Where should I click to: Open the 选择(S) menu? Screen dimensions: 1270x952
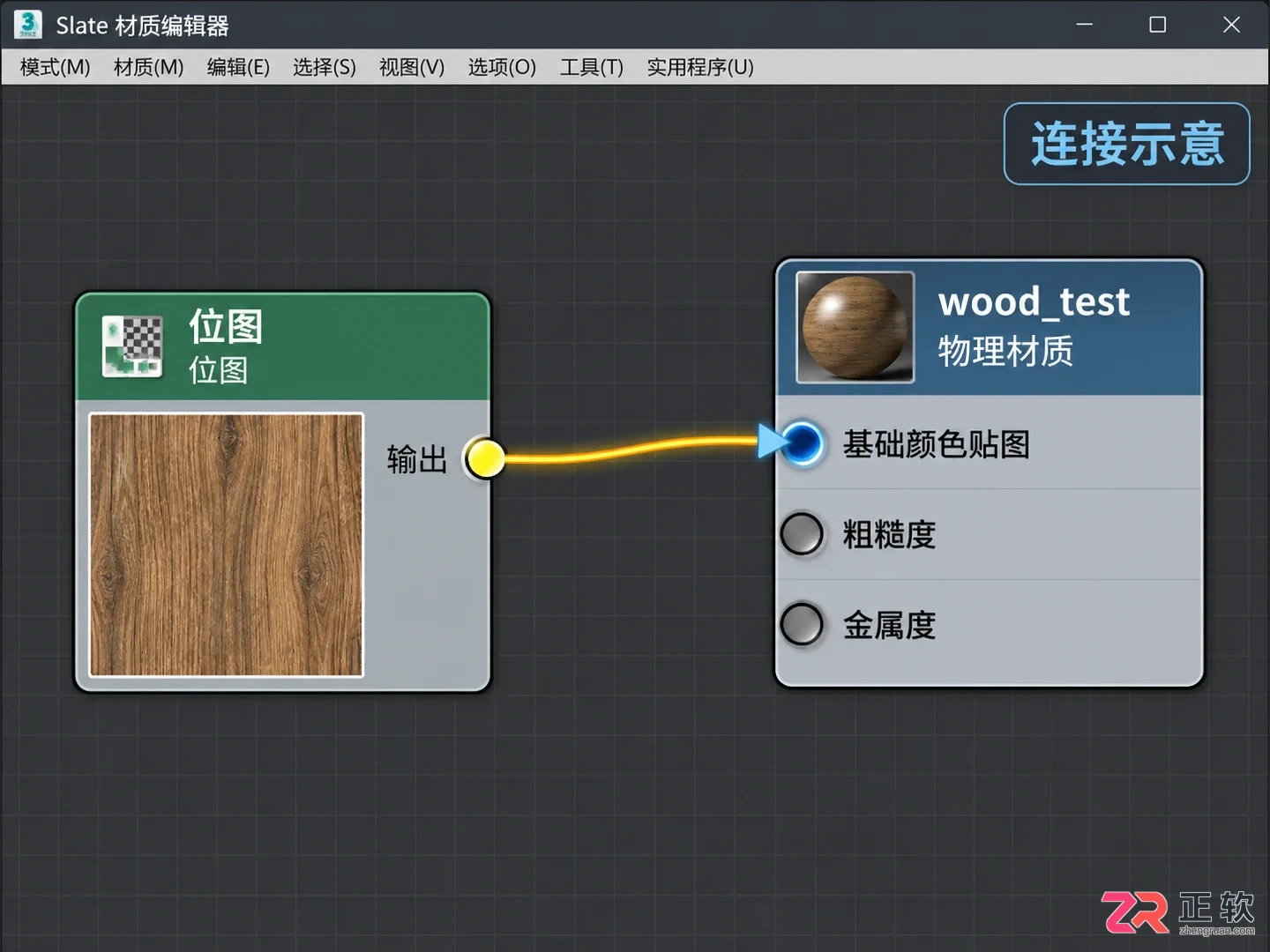[x=325, y=67]
